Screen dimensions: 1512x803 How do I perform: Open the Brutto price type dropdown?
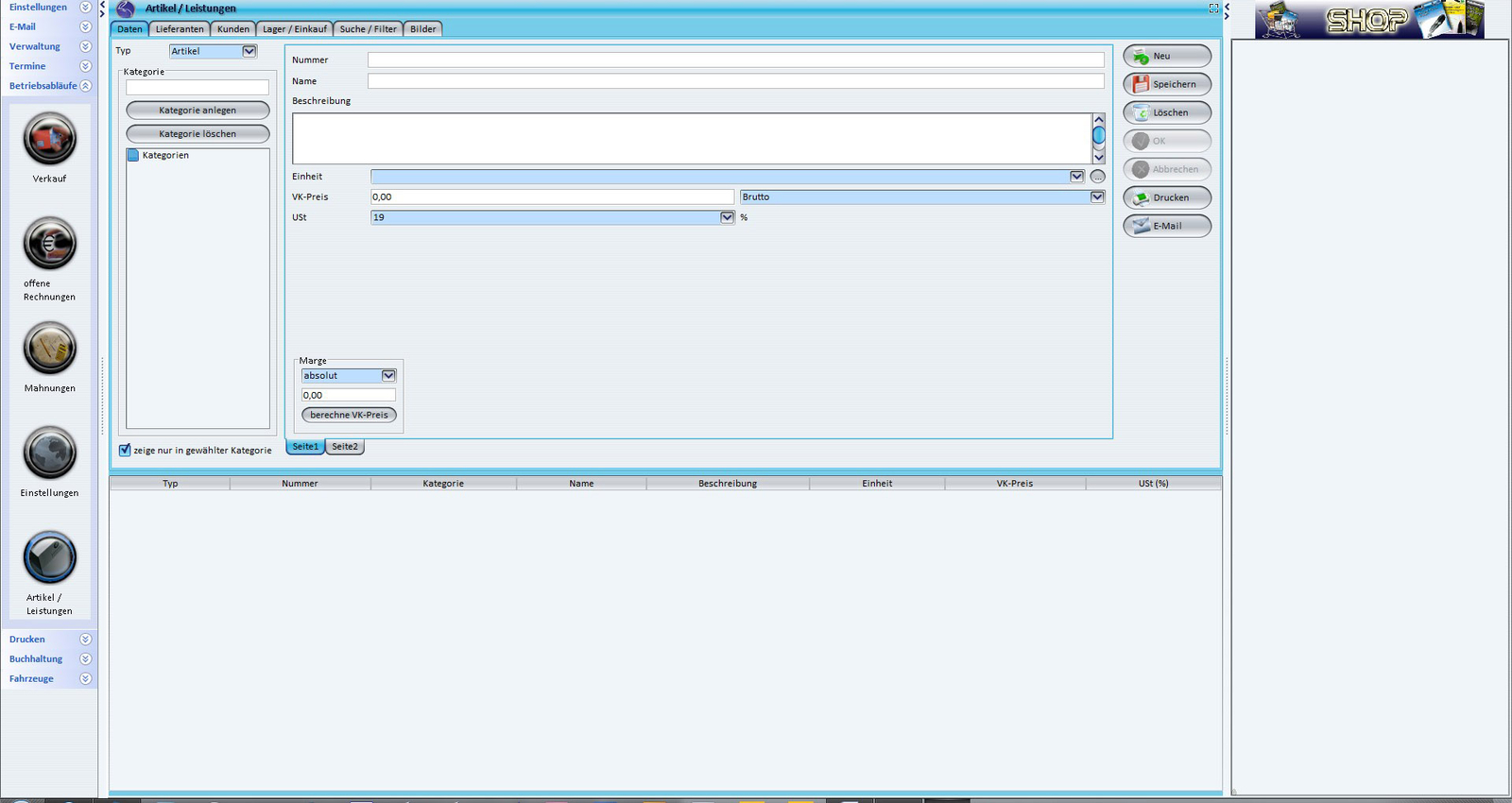coord(1097,196)
